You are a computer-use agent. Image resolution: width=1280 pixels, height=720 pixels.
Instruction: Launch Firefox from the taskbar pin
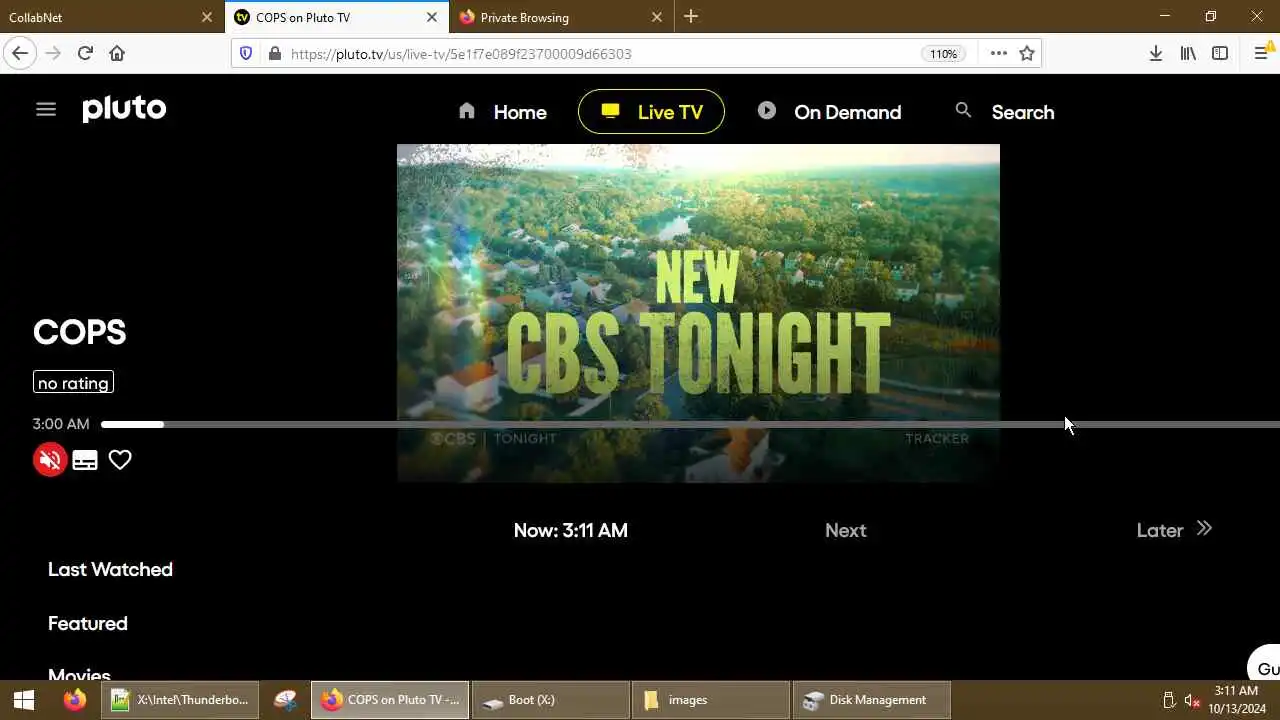click(75, 700)
